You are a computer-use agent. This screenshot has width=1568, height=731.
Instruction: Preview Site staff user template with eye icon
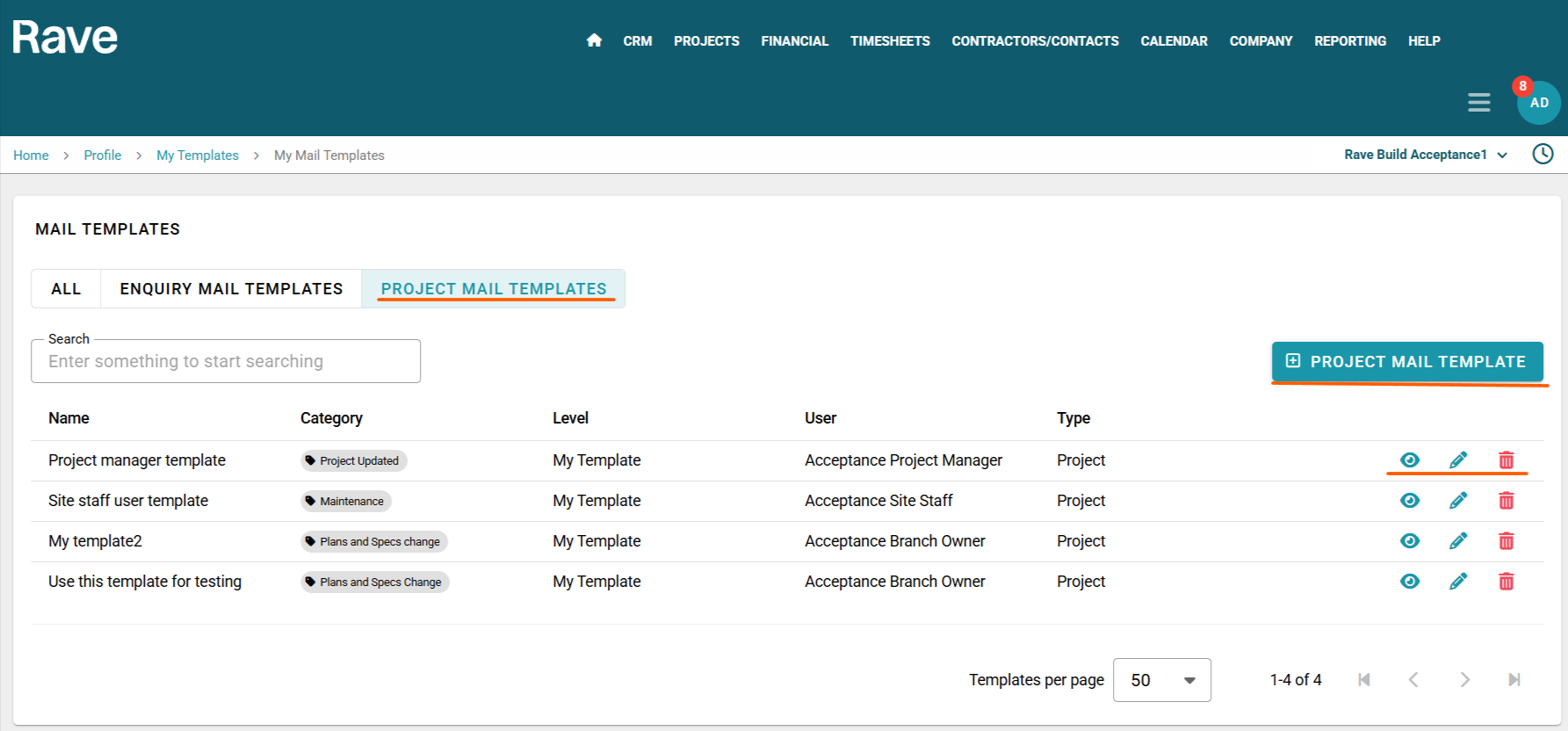(1409, 501)
